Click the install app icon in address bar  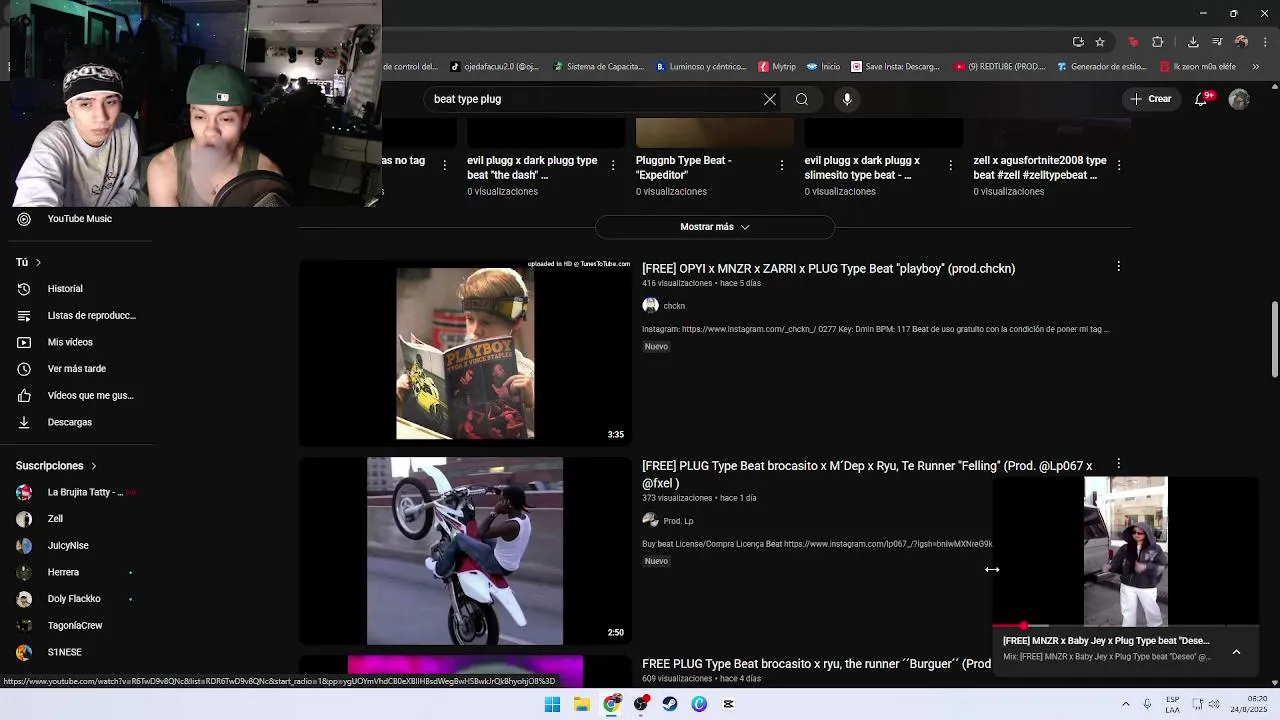[x=1078, y=42]
